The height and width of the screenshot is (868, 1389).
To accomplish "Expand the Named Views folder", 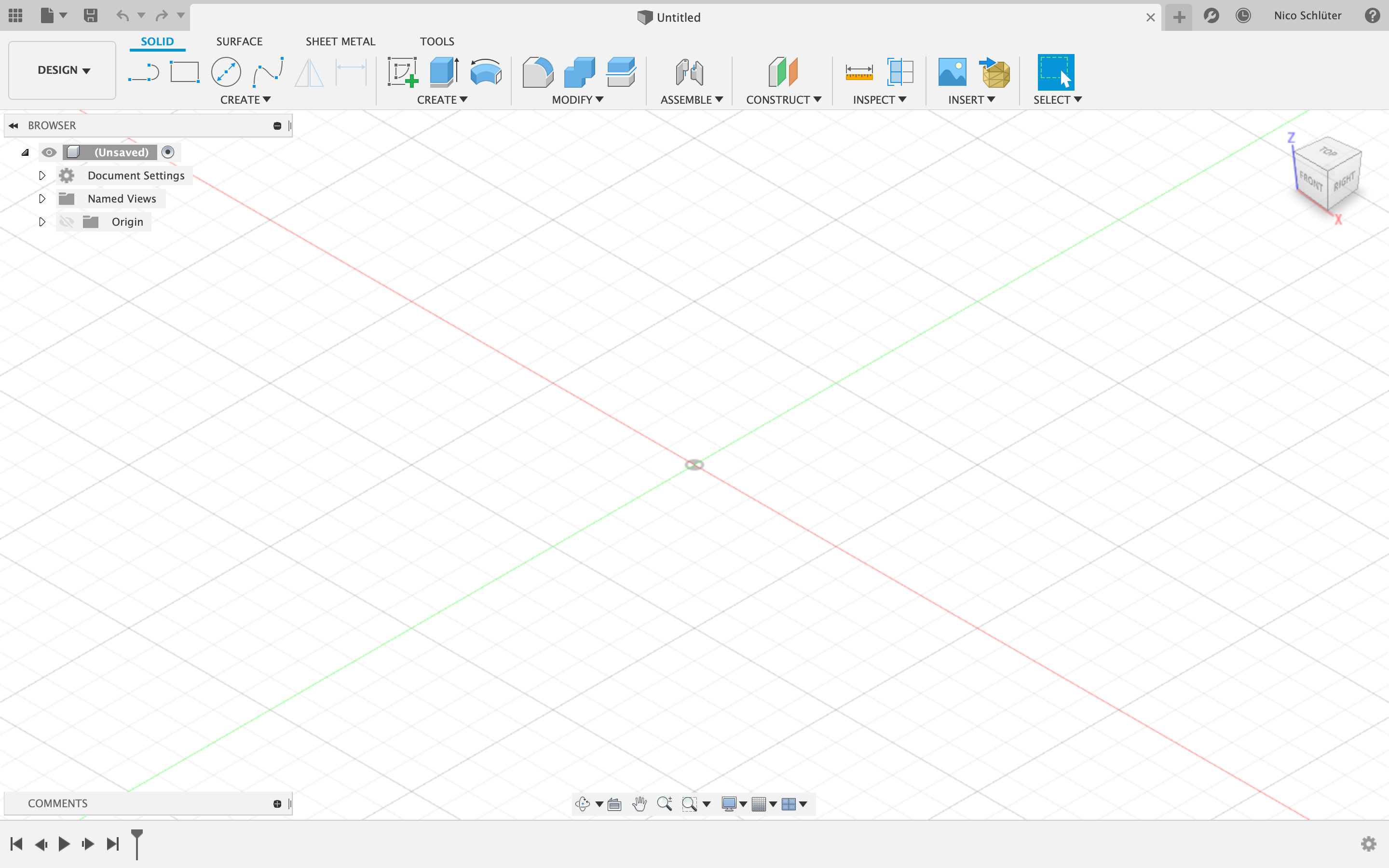I will coord(42,199).
